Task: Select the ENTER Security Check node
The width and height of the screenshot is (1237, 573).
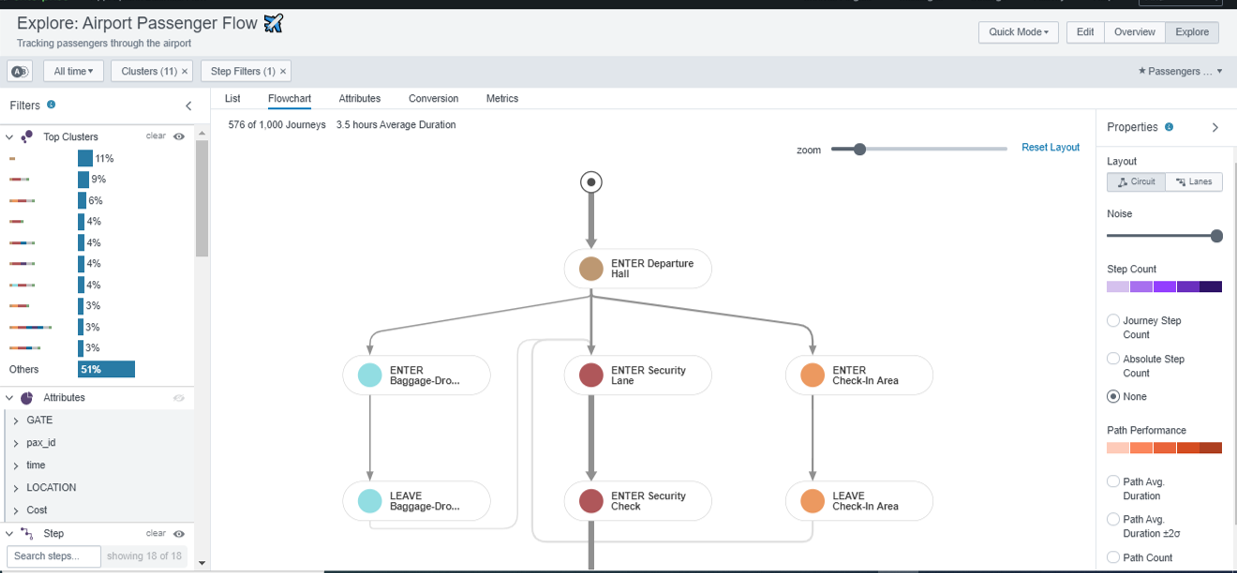Action: pos(637,501)
